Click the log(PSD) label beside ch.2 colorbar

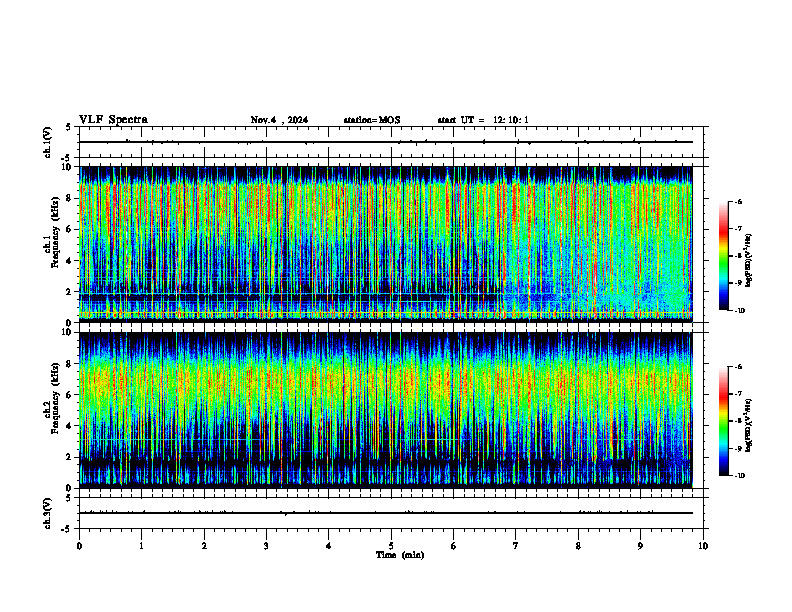pos(749,424)
